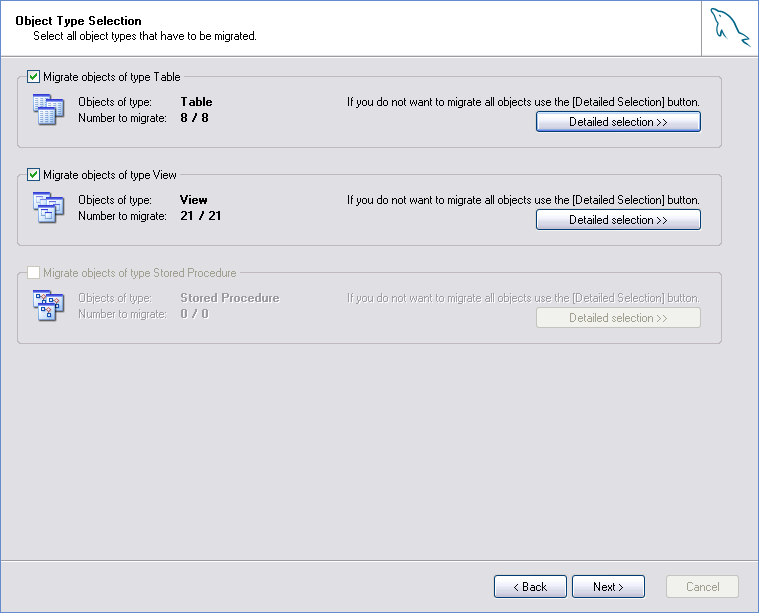Click the Cancel button
Viewport: 759px width, 613px height.
(702, 587)
